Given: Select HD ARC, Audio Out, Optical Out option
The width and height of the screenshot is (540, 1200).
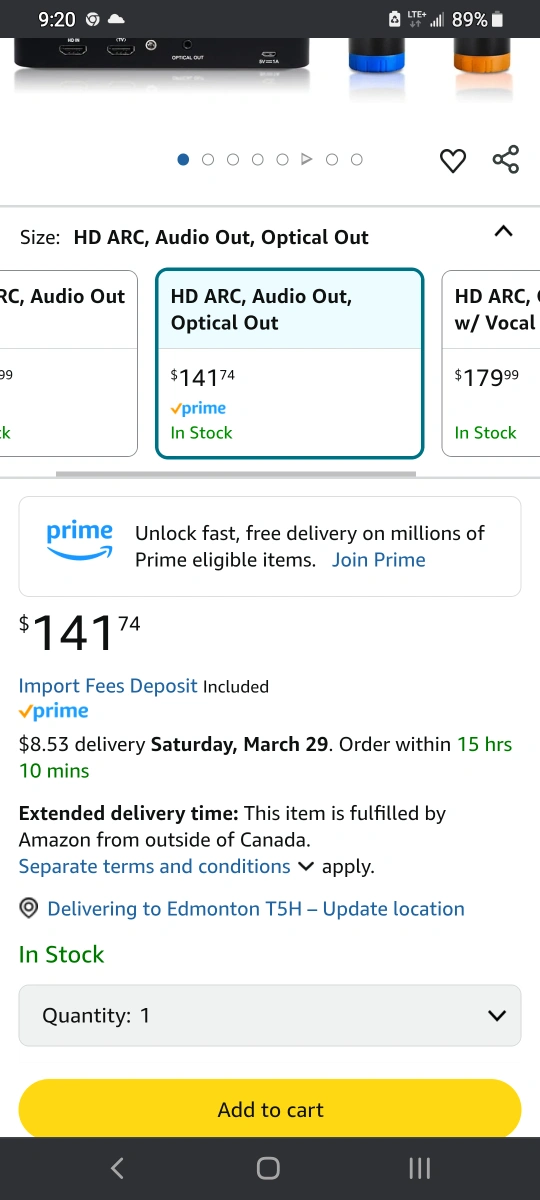Looking at the screenshot, I should point(290,363).
